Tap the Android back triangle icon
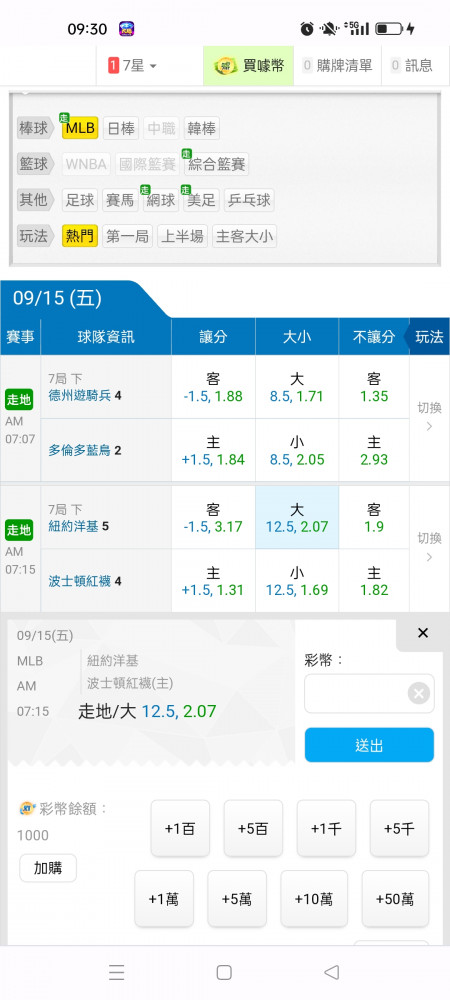 (x=331, y=972)
